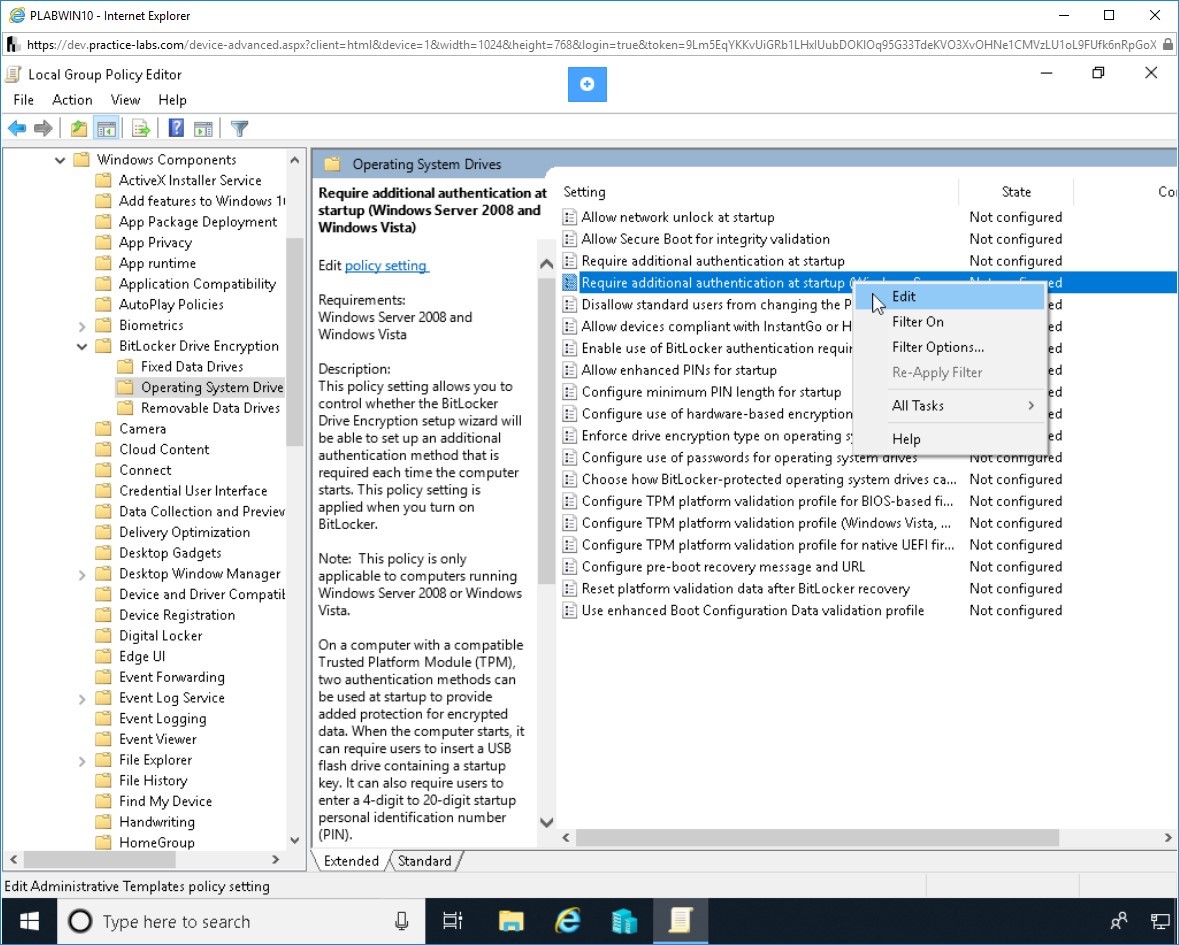Viewport: 1179px width, 945px height.
Task: Open the blue Help question mark icon
Action: 176,129
